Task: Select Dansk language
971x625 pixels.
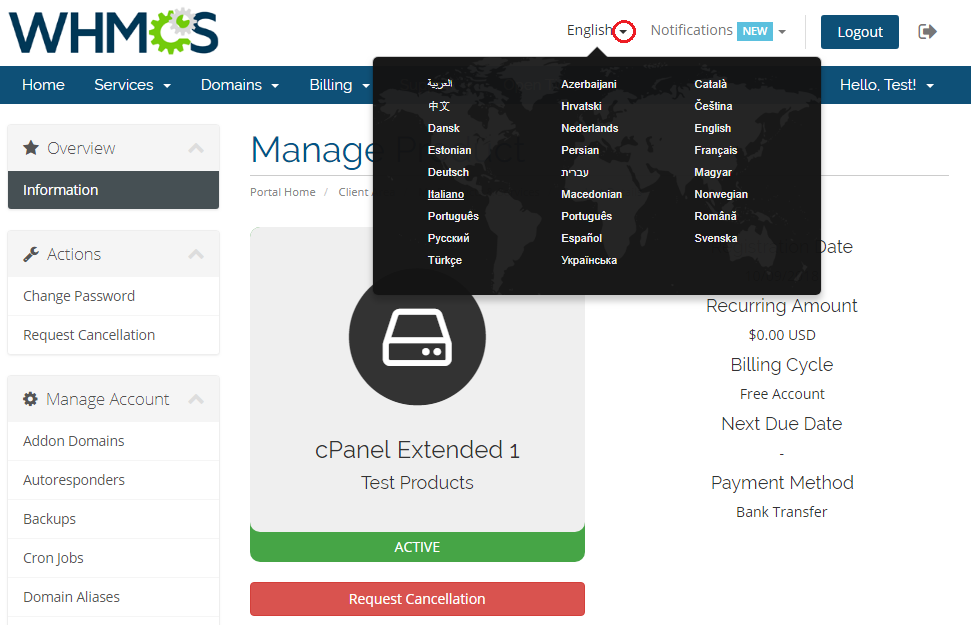Action: click(x=443, y=128)
